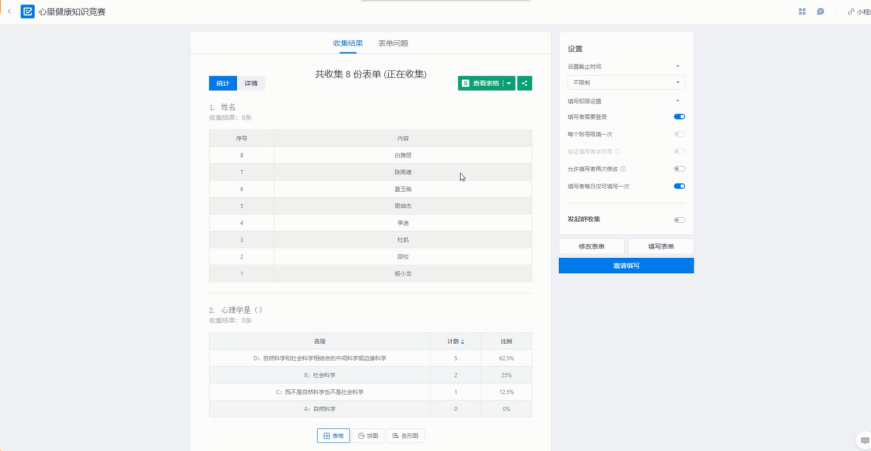Viewport: 871px width, 451px height.
Task: Open the 不限制 deadline dropdown
Action: point(626,82)
